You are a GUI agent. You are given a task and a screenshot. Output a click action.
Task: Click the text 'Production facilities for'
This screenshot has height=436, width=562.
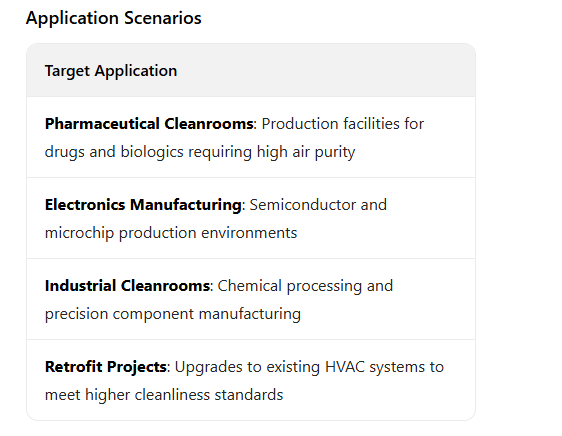(x=343, y=124)
